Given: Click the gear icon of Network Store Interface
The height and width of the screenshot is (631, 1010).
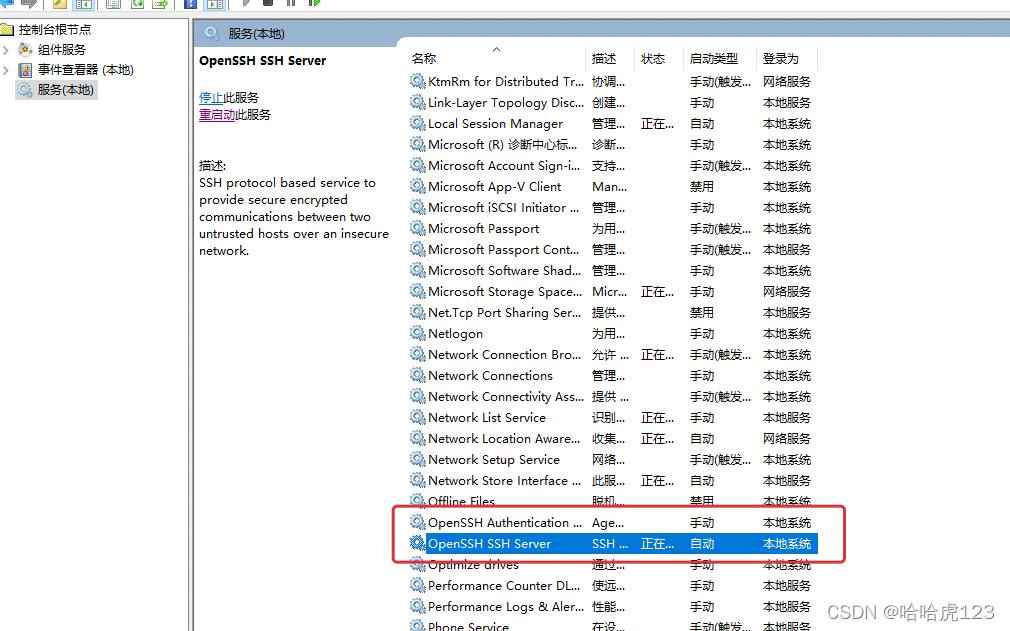Looking at the screenshot, I should click(417, 480).
